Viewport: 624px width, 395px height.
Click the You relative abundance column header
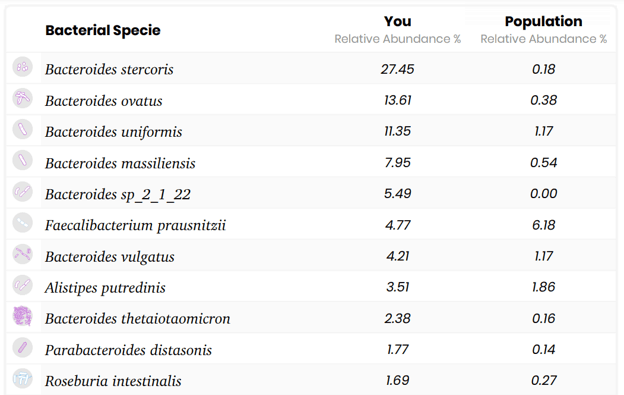(397, 29)
